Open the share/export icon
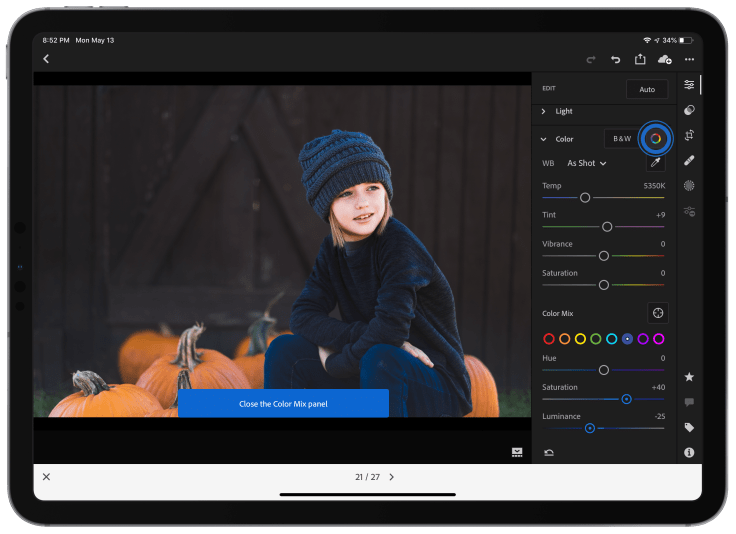This screenshot has height=534, width=736. pos(640,59)
